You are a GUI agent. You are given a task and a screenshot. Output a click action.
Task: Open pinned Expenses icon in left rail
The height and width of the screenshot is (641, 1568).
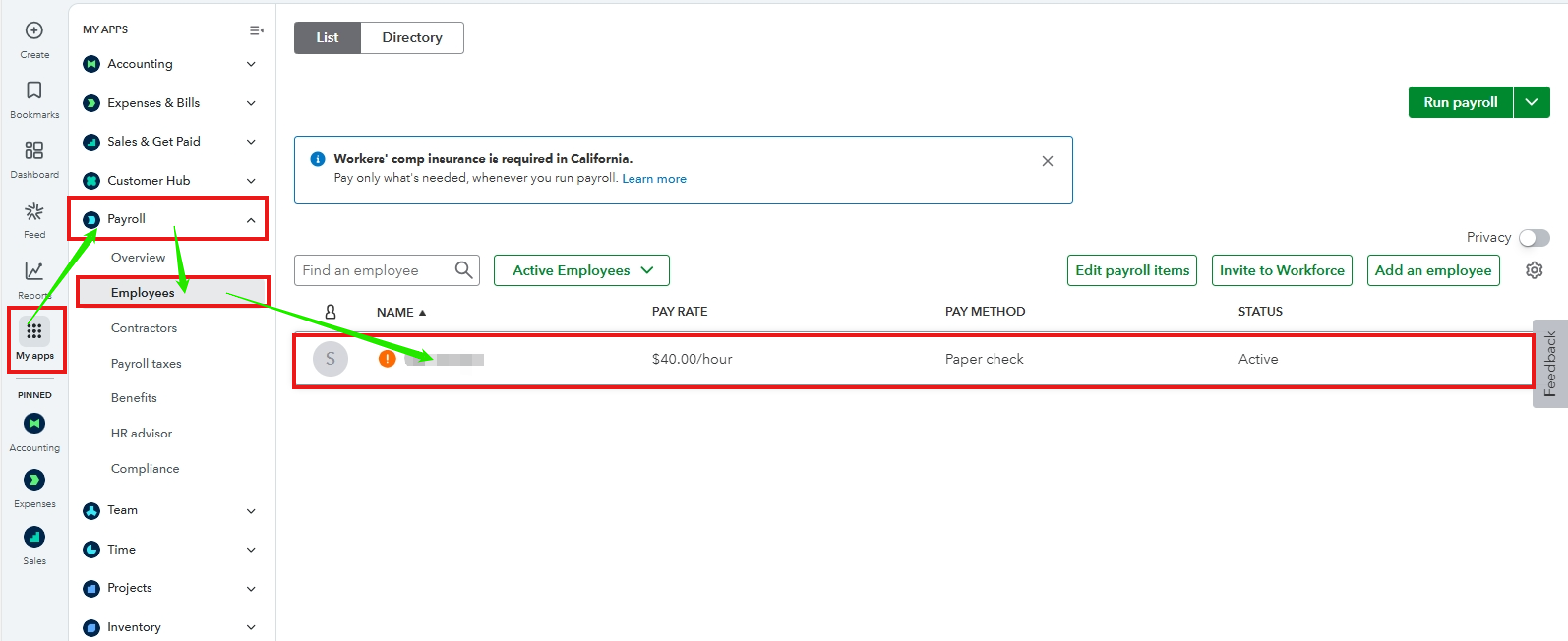[34, 480]
